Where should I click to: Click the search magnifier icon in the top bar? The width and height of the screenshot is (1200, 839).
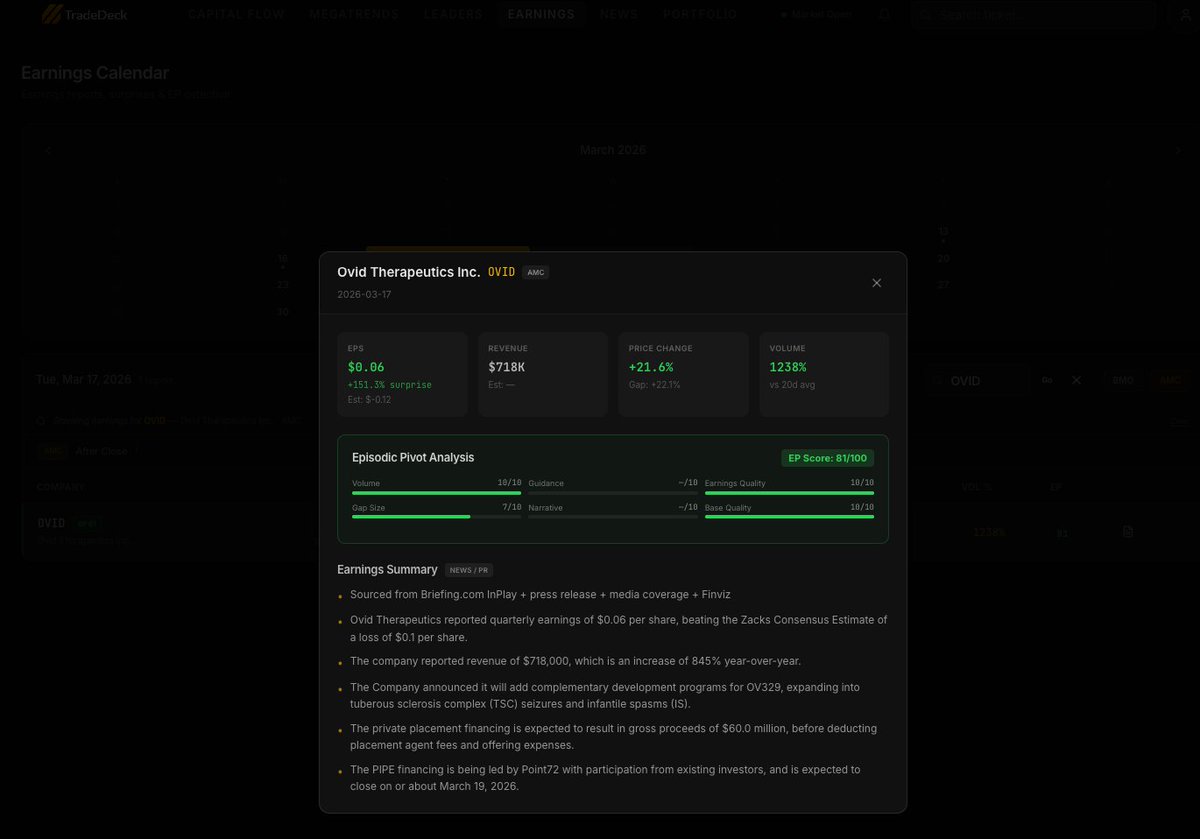926,15
